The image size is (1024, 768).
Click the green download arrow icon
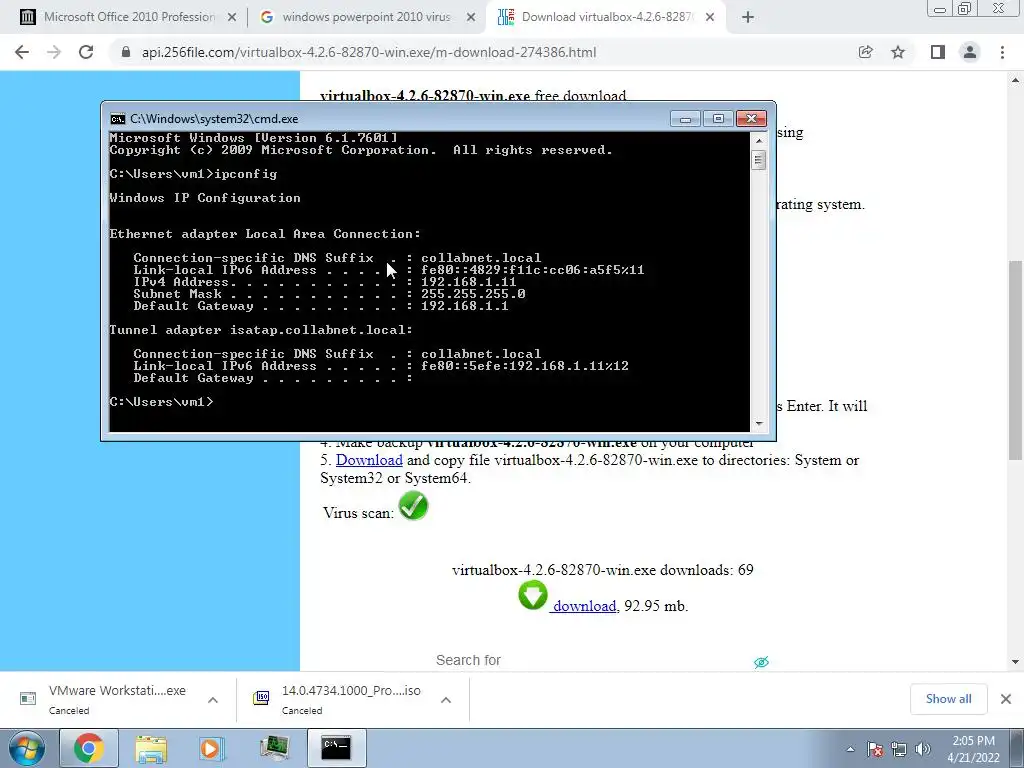pyautogui.click(x=533, y=595)
